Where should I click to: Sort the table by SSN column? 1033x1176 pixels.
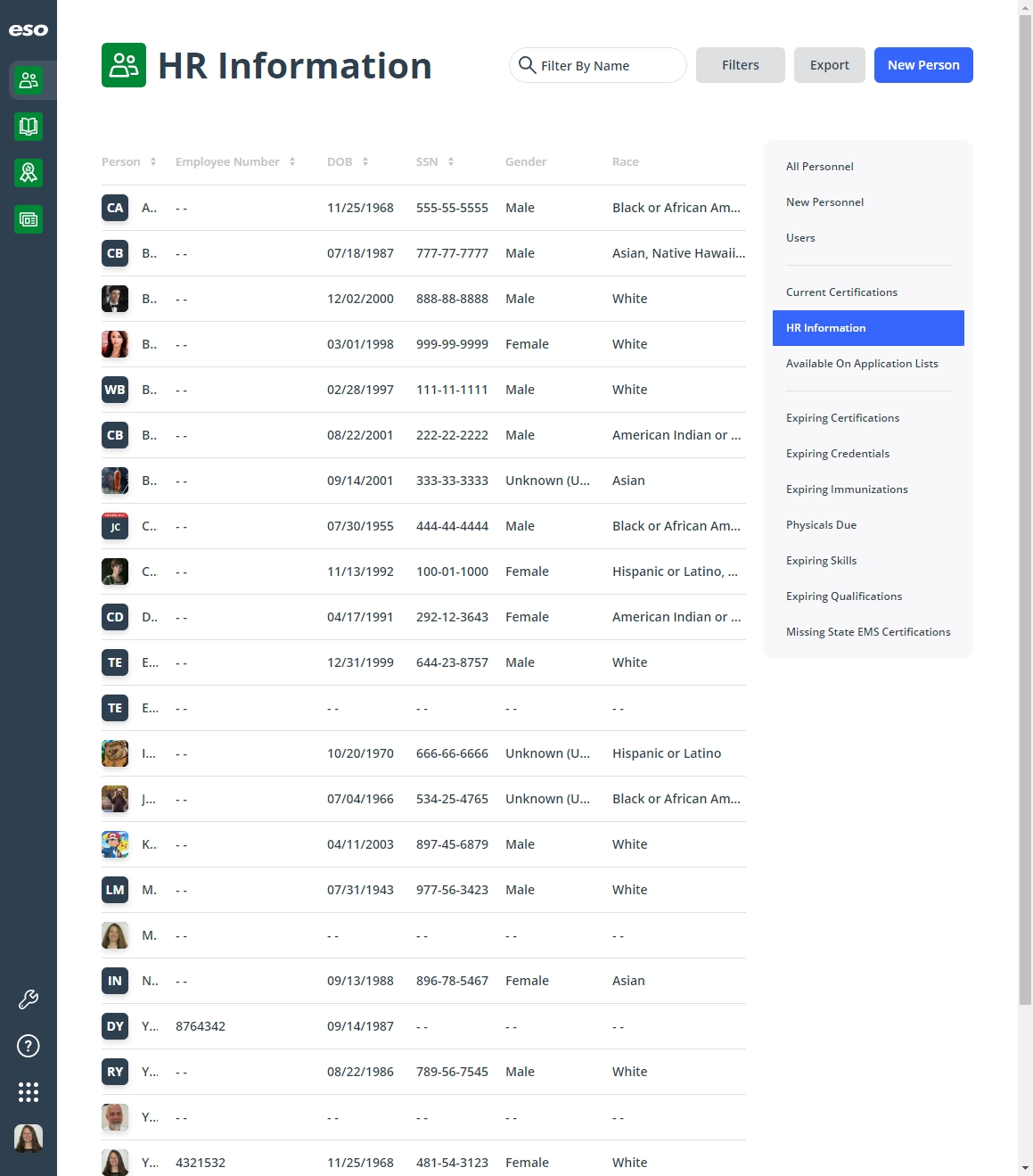[x=451, y=161]
